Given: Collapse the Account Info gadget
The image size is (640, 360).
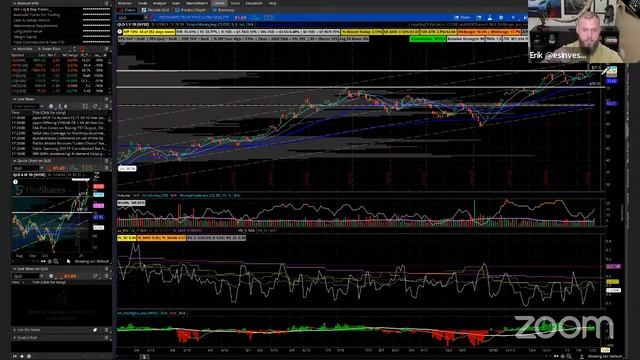Looking at the screenshot, I should pyautogui.click(x=15, y=3).
